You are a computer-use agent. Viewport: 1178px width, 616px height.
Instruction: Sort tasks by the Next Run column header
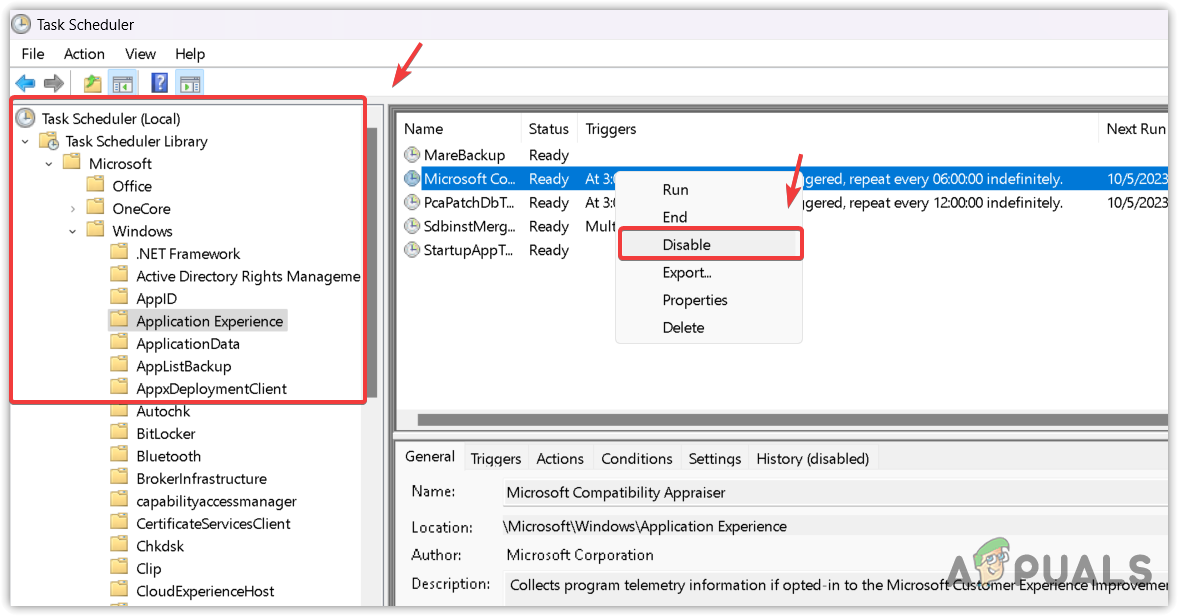coord(1134,129)
